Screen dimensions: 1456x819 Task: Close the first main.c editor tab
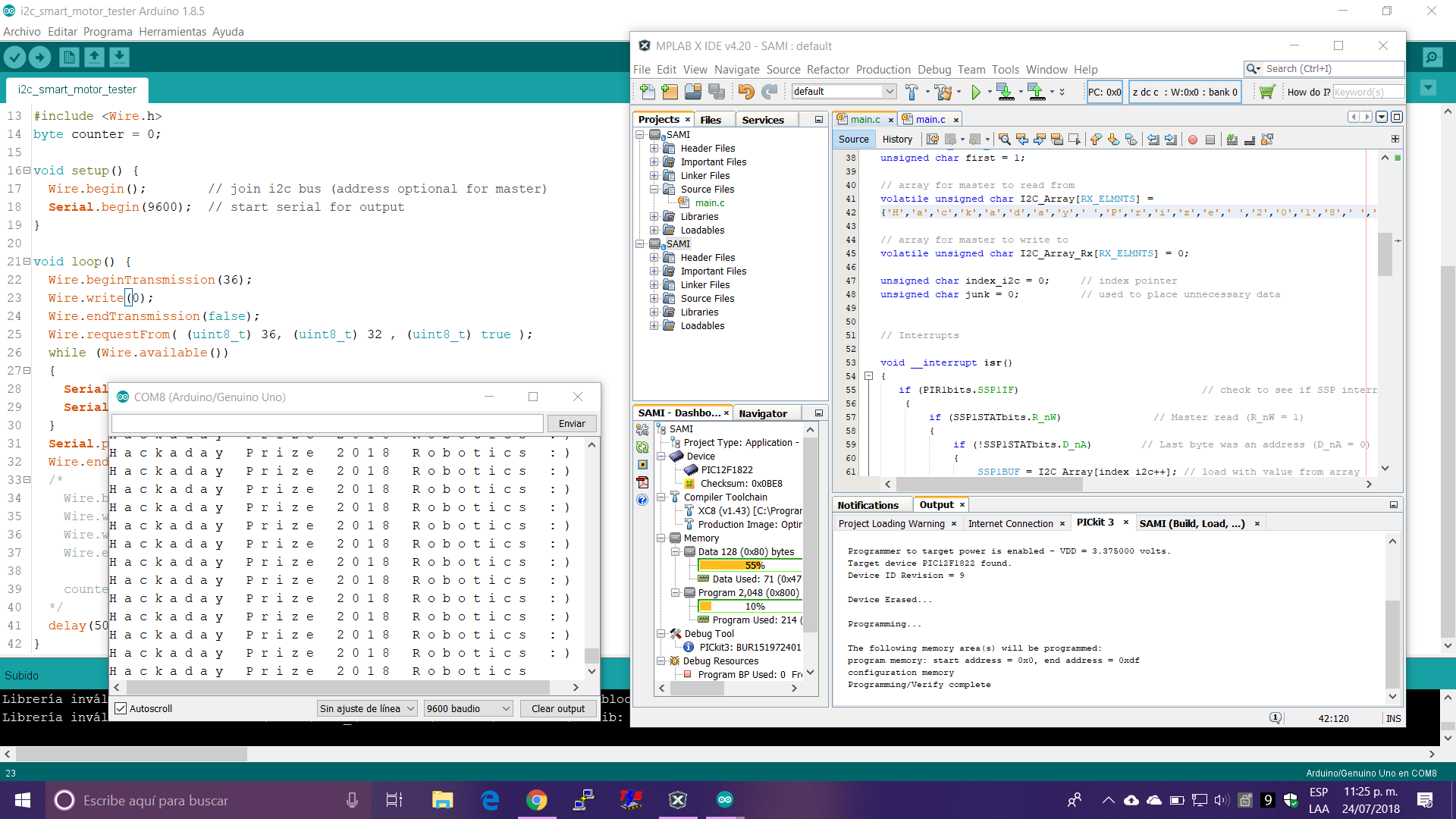[x=891, y=120]
